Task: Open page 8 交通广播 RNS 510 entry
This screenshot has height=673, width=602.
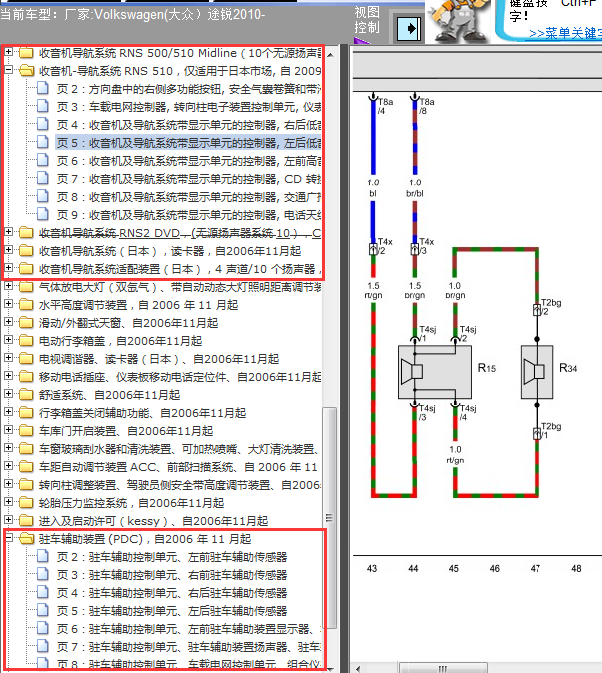Action: 188,197
